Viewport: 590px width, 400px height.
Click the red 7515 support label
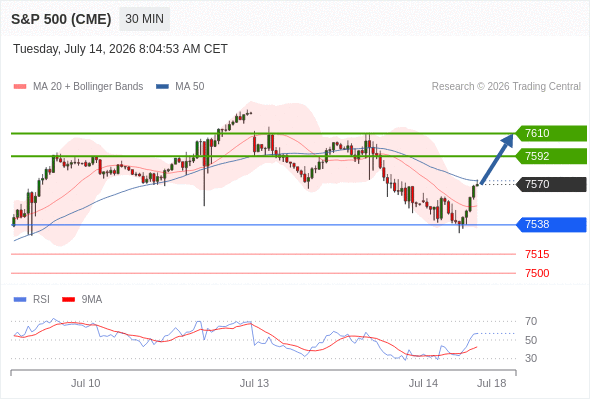coord(537,254)
